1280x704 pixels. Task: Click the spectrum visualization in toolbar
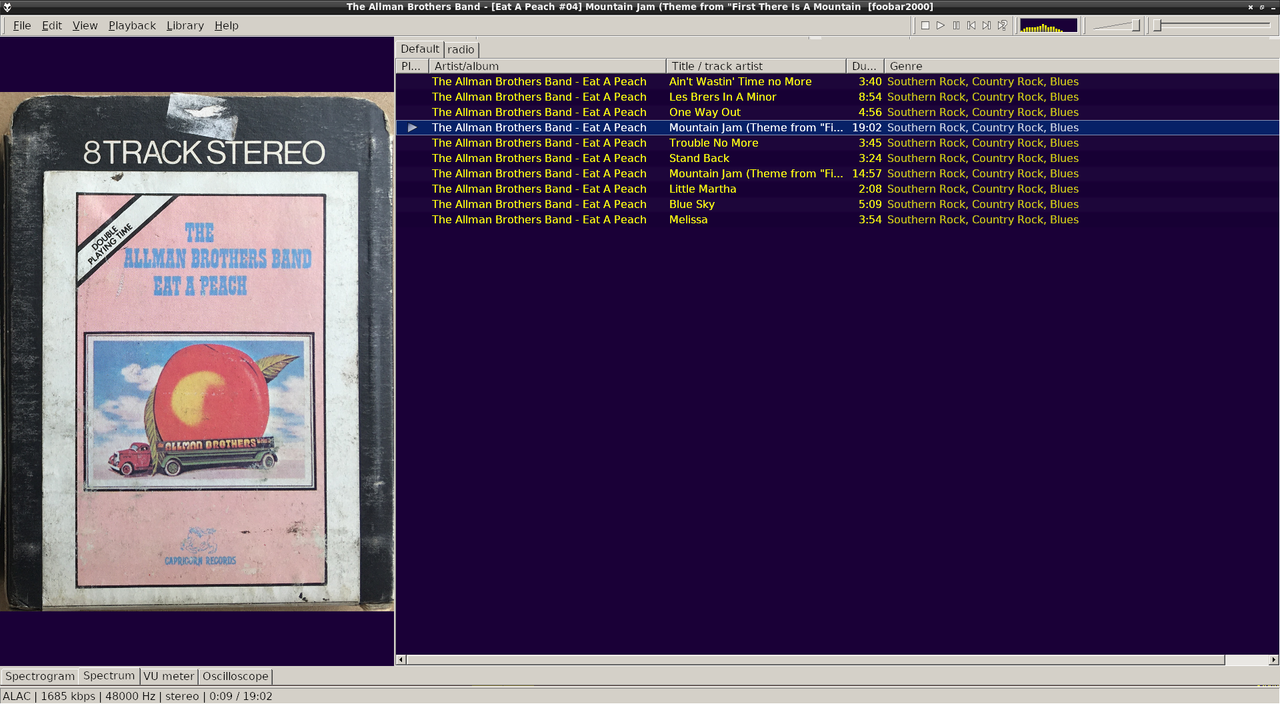[x=1048, y=25]
